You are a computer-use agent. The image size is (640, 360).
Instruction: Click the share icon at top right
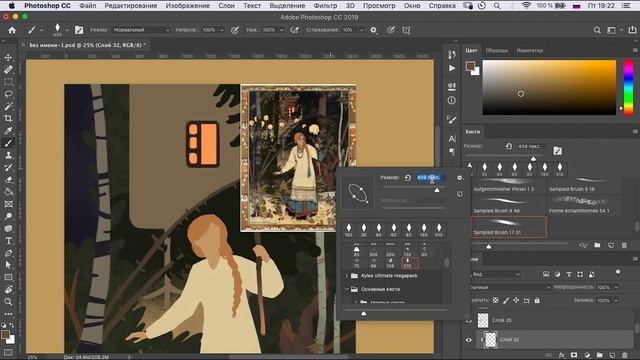[632, 30]
